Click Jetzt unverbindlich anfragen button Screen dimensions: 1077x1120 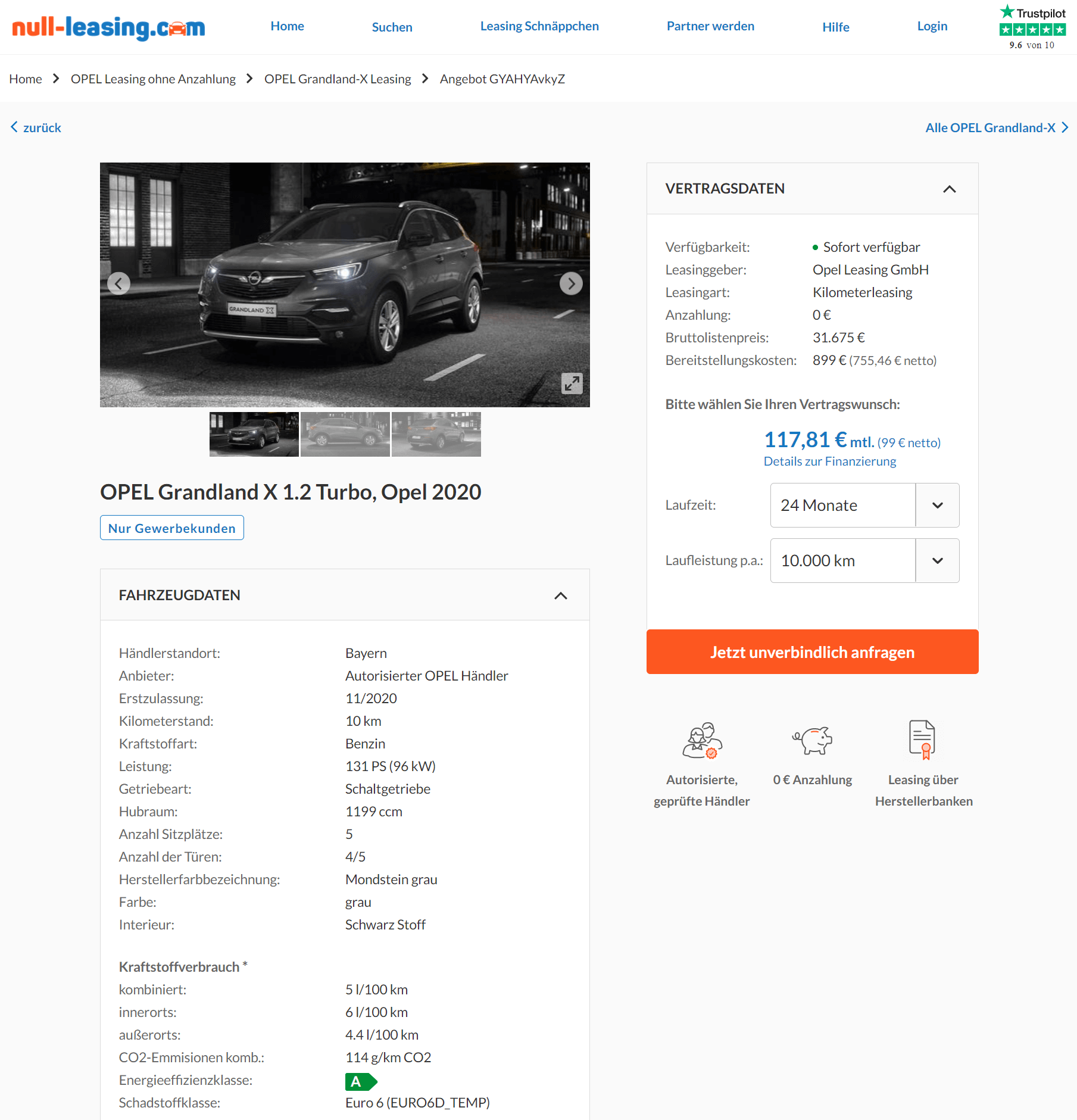pyautogui.click(x=812, y=652)
